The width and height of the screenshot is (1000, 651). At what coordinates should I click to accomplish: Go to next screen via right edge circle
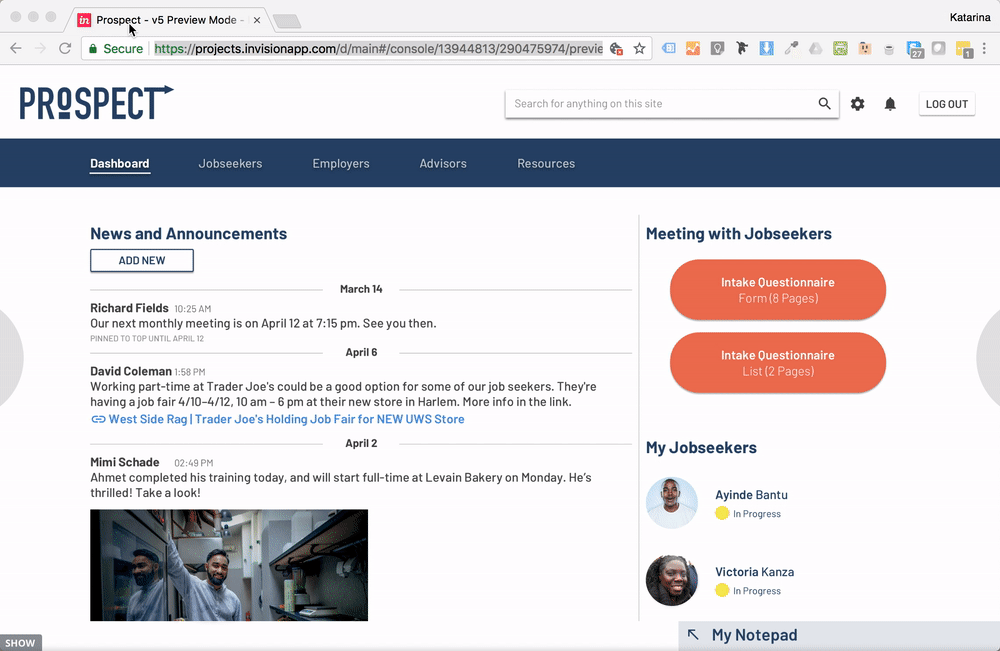[x=989, y=357]
